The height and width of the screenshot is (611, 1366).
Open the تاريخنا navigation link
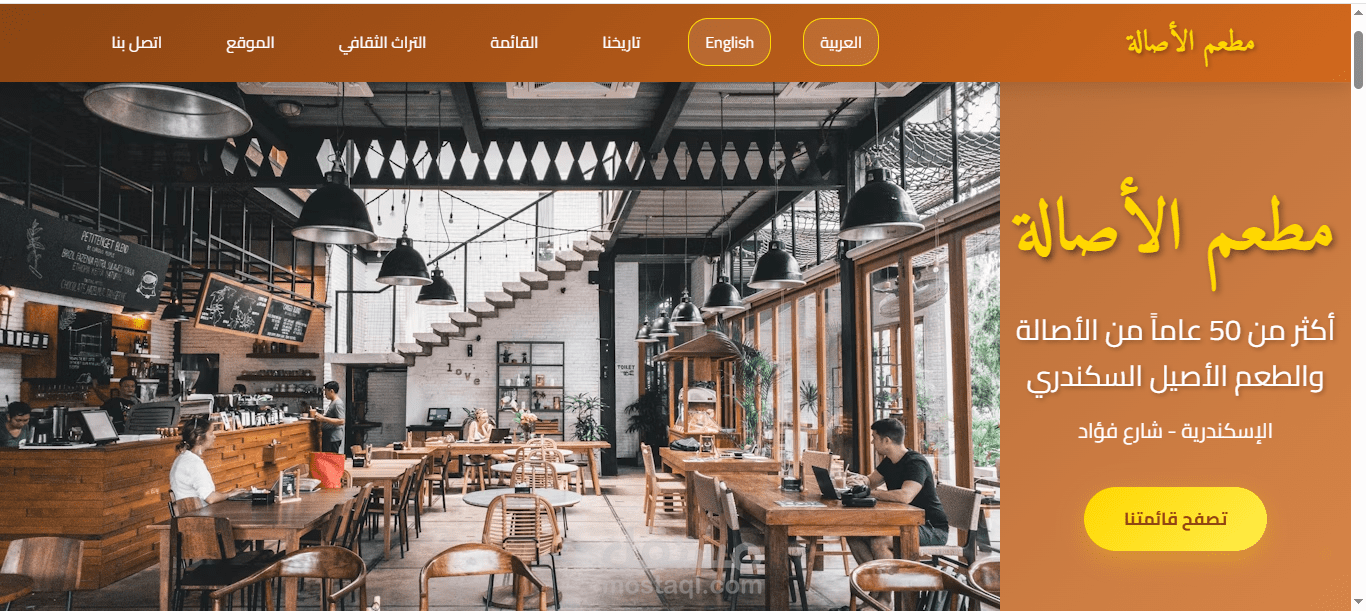click(621, 43)
